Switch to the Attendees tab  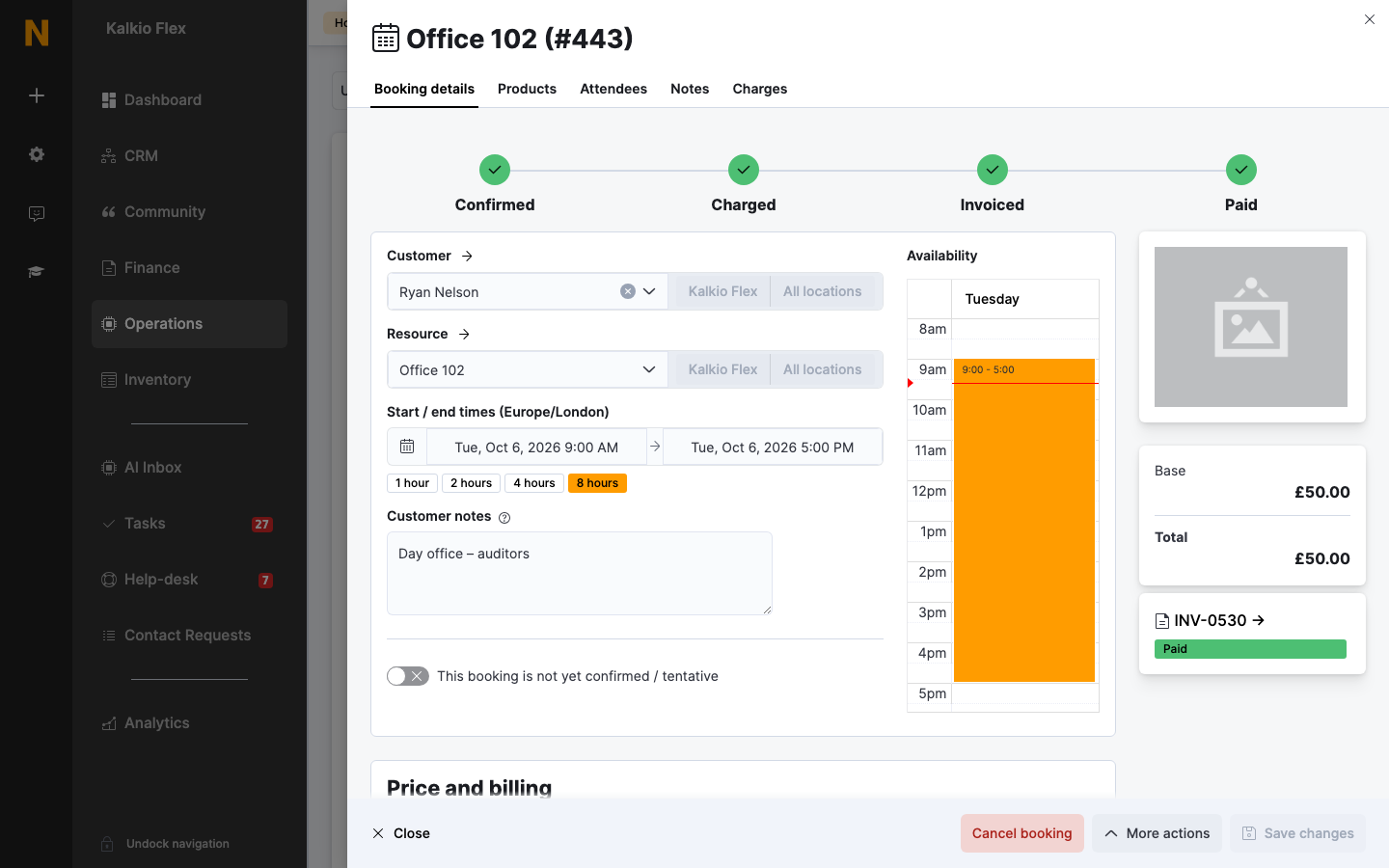[x=613, y=89]
